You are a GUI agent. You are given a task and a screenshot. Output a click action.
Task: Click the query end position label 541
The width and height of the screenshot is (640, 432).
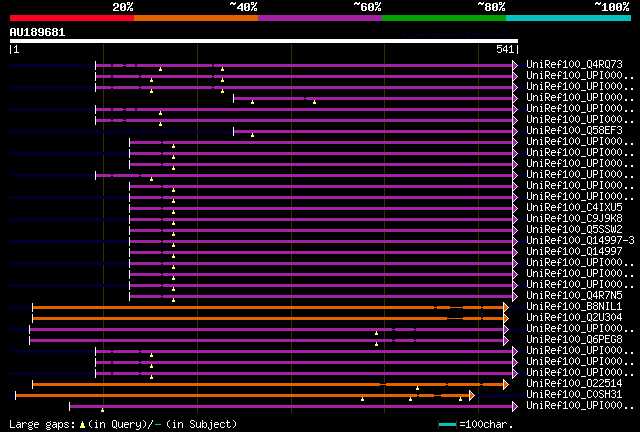pos(505,49)
